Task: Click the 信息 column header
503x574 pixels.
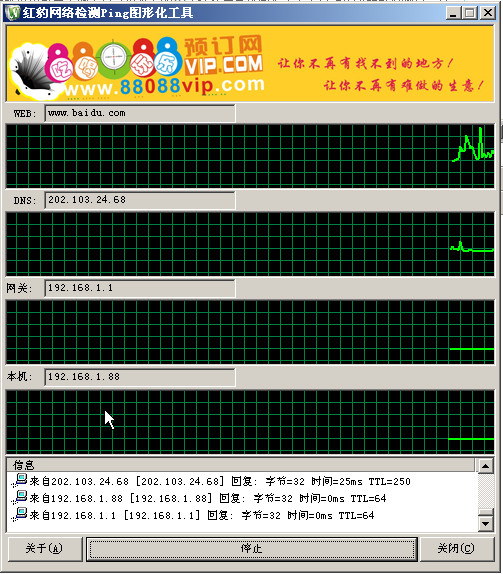Action: pos(241,465)
